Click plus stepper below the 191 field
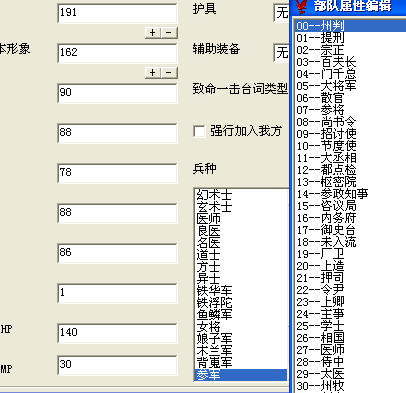Screen dimensions: 406x393 [153, 33]
